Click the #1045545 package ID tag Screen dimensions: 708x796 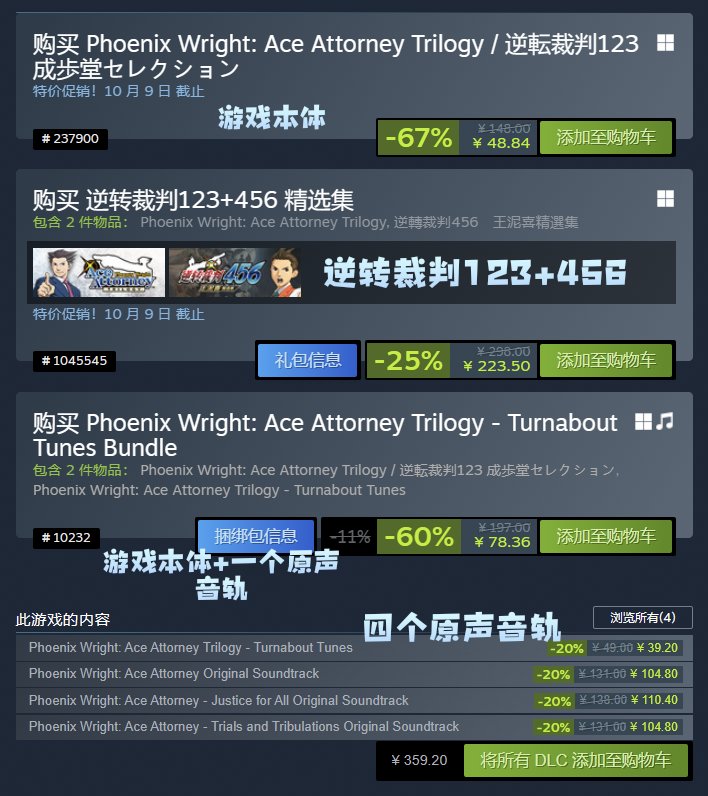click(74, 361)
